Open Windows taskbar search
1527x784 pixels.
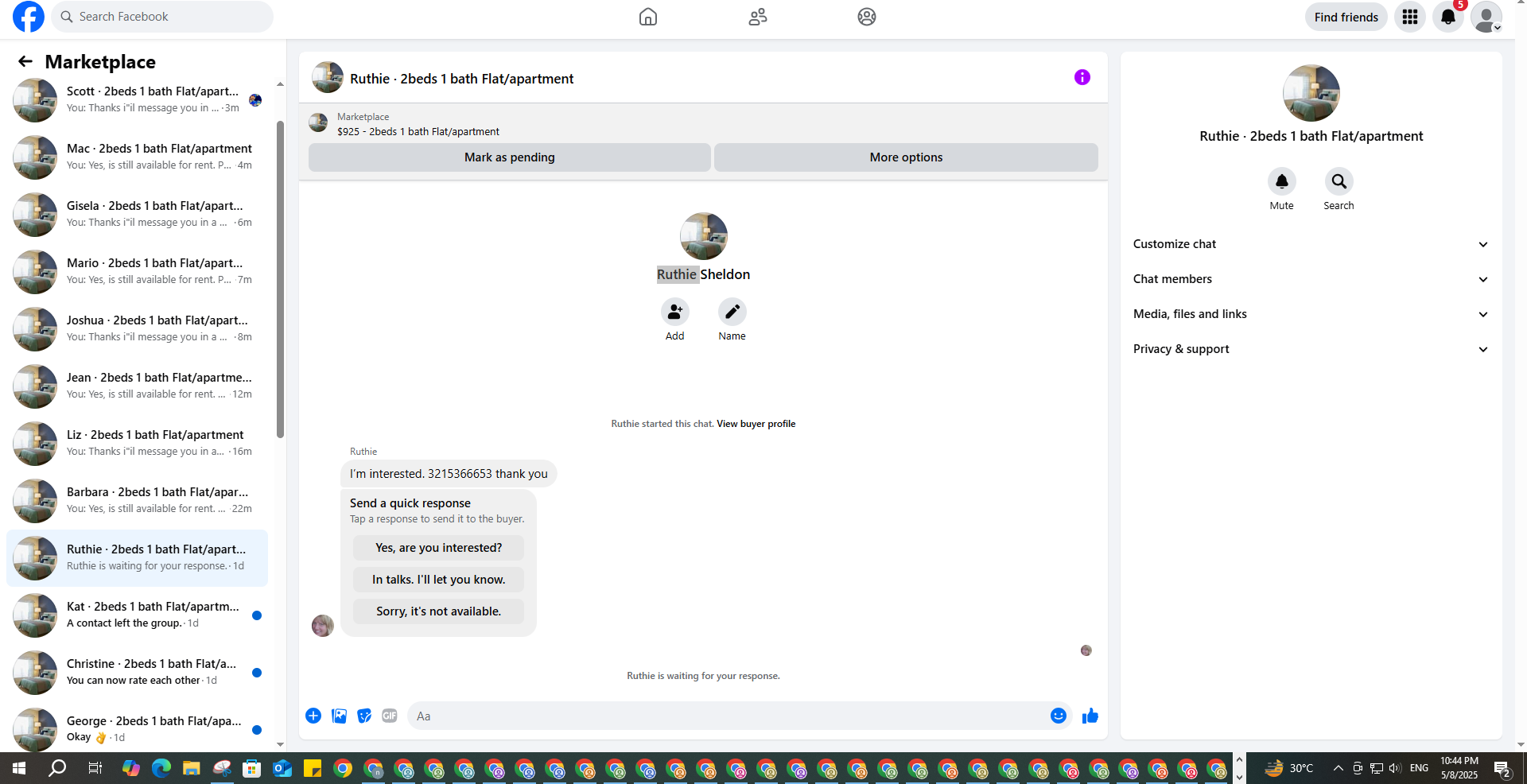[x=57, y=768]
